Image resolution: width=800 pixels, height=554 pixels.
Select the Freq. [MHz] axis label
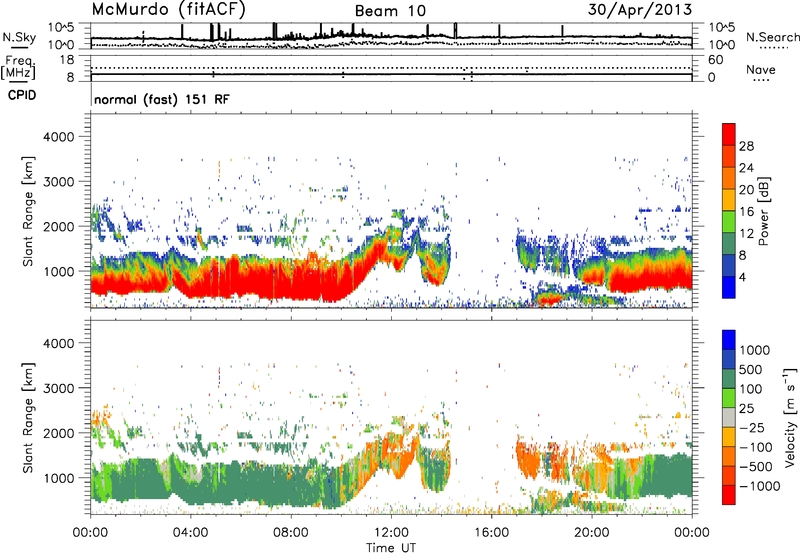click(x=19, y=68)
